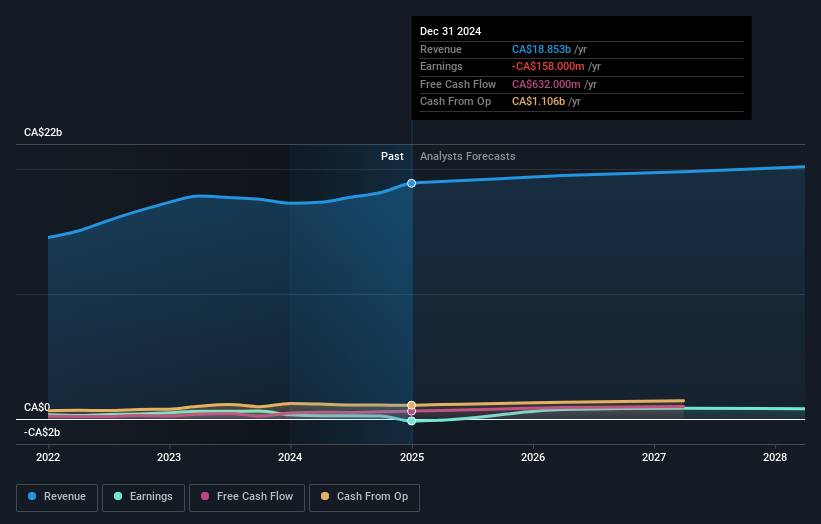Click the CA$632.000m free cash flow value
821x524 pixels.
tap(546, 84)
